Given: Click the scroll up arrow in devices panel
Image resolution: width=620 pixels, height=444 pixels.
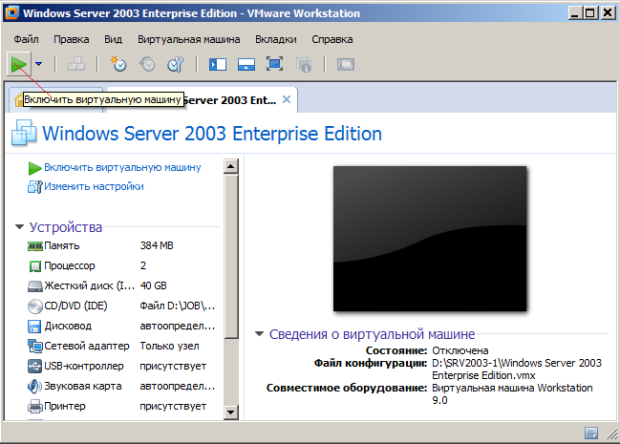Looking at the screenshot, I should pyautogui.click(x=231, y=166).
